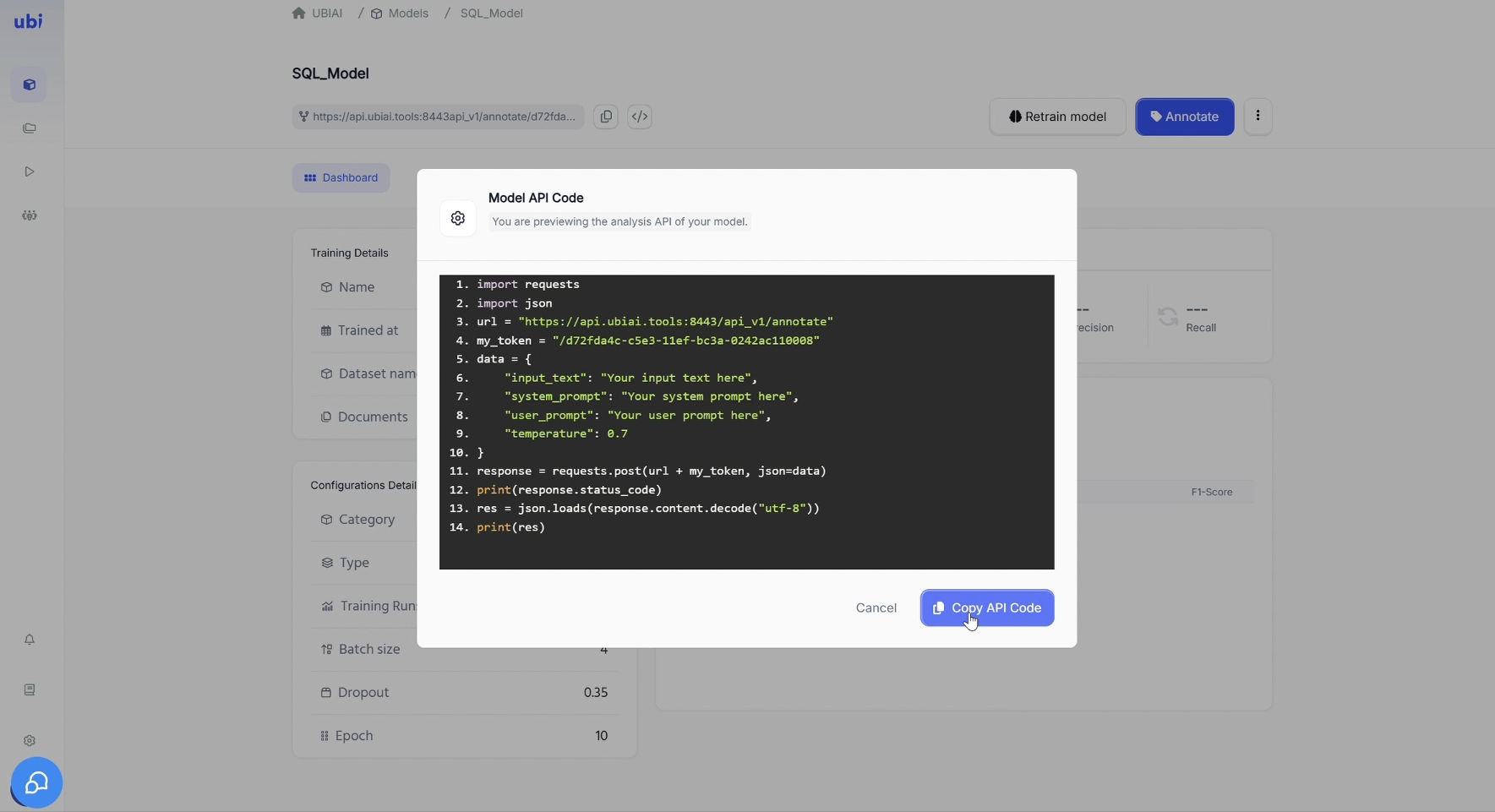Open the chat support bubble
Screen dimensions: 1495x812
point(36,782)
